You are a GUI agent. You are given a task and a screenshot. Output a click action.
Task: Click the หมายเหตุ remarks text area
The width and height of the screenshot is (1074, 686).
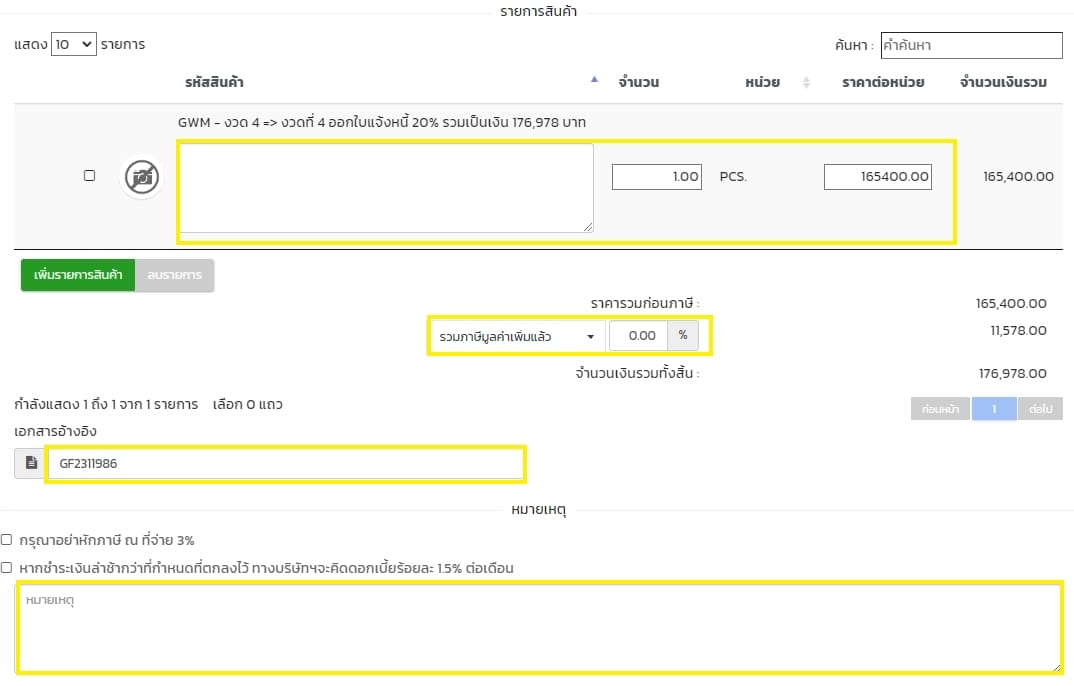[x=538, y=628]
